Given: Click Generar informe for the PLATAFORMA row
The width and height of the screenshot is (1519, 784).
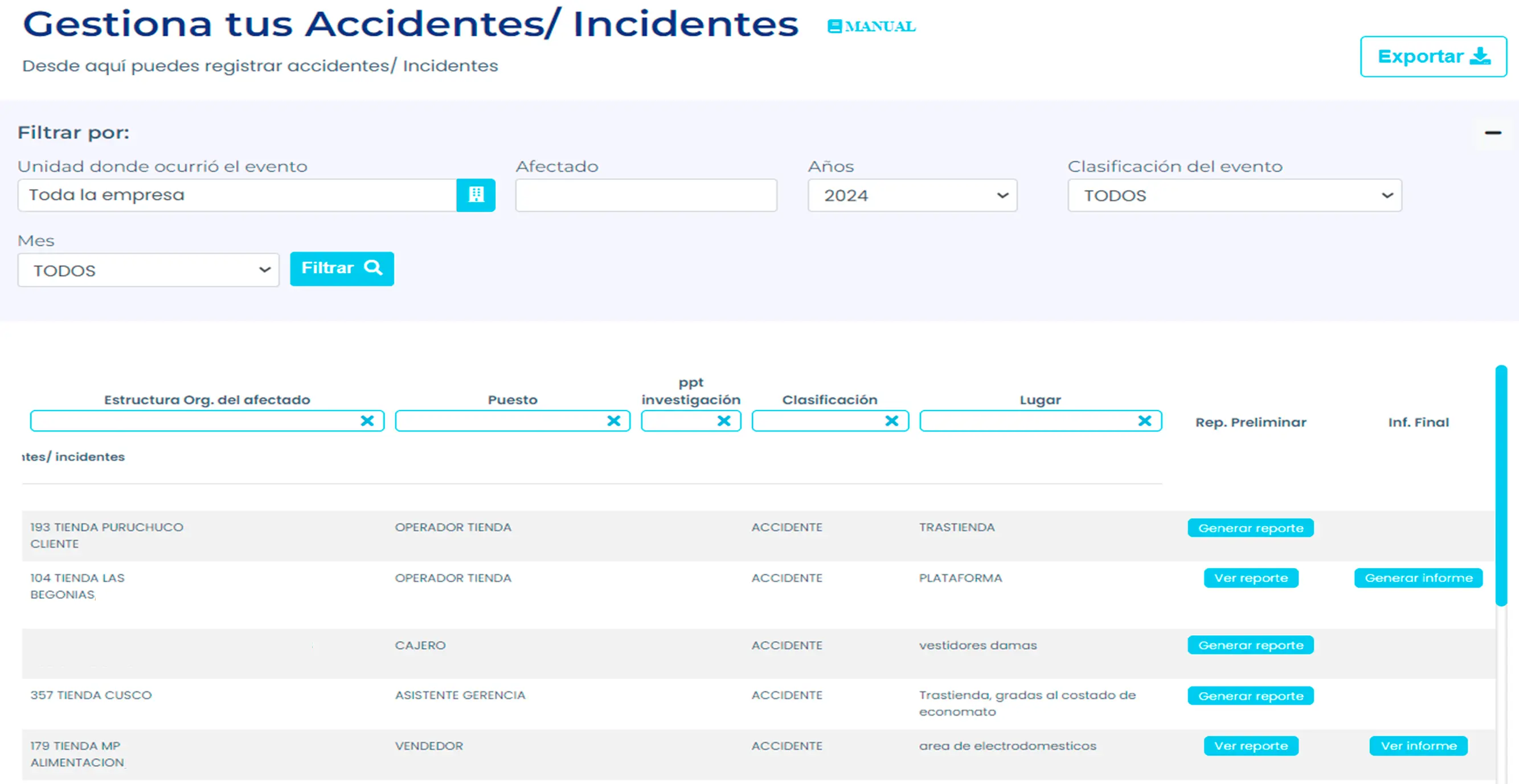Looking at the screenshot, I should tap(1418, 578).
